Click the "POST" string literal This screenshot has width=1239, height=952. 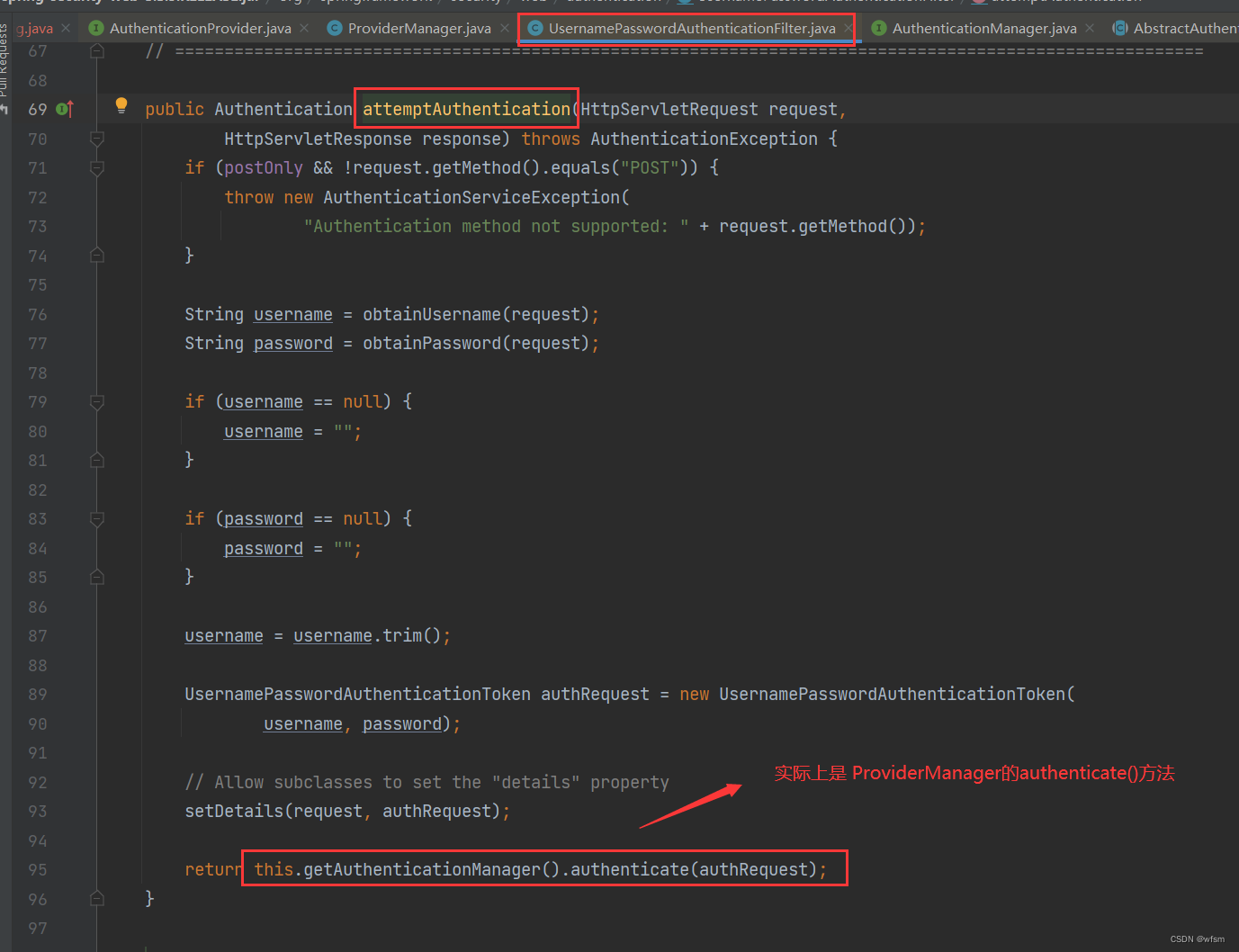(x=650, y=168)
